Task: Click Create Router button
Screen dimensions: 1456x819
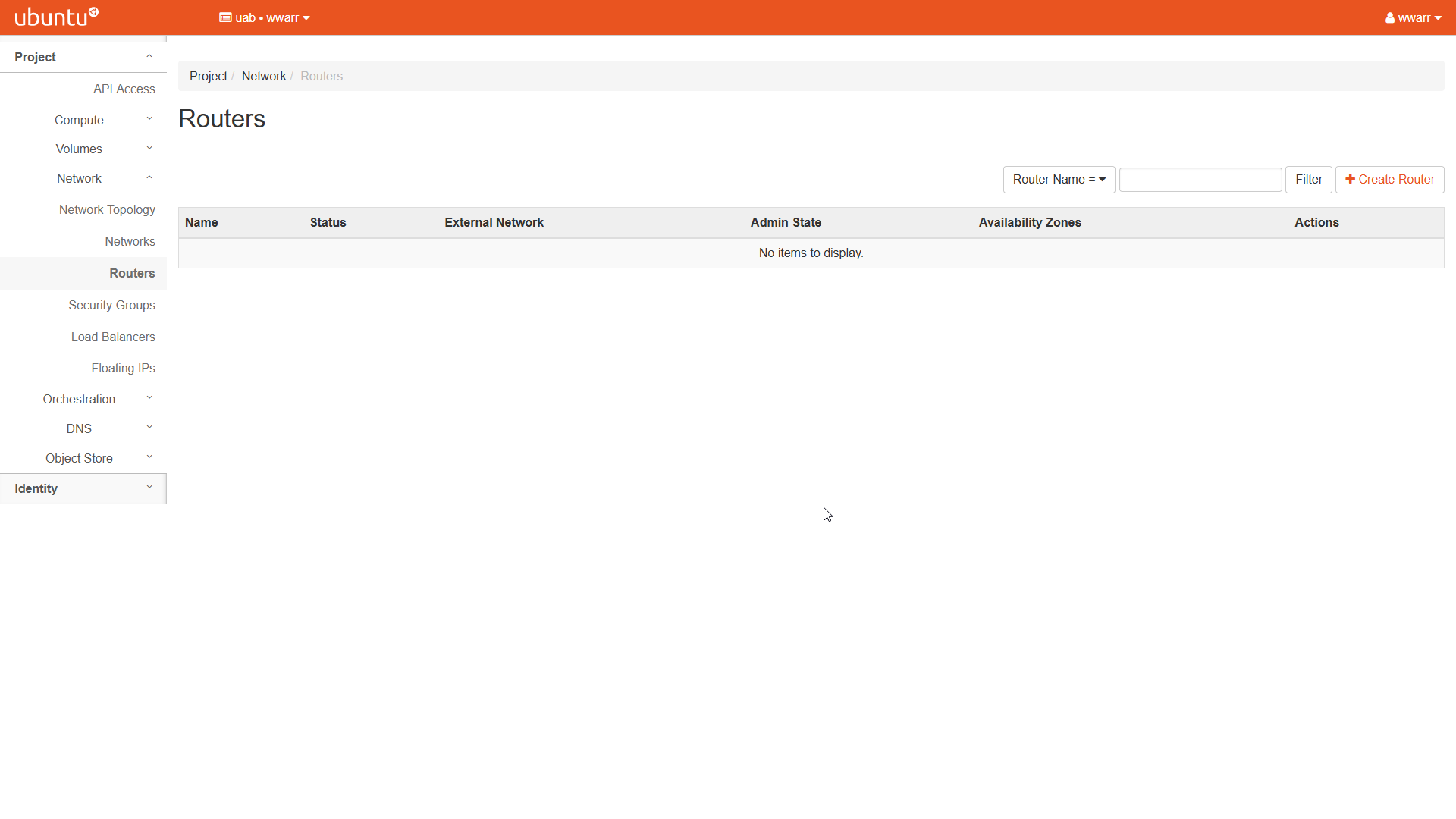Action: tap(1389, 180)
